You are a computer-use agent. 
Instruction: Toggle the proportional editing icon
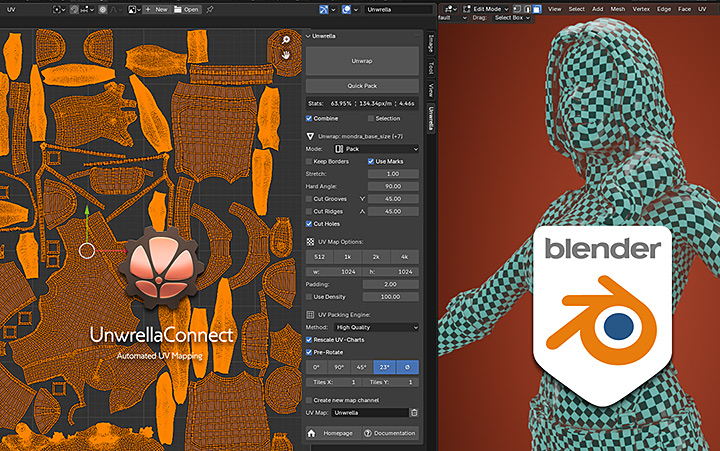point(102,9)
